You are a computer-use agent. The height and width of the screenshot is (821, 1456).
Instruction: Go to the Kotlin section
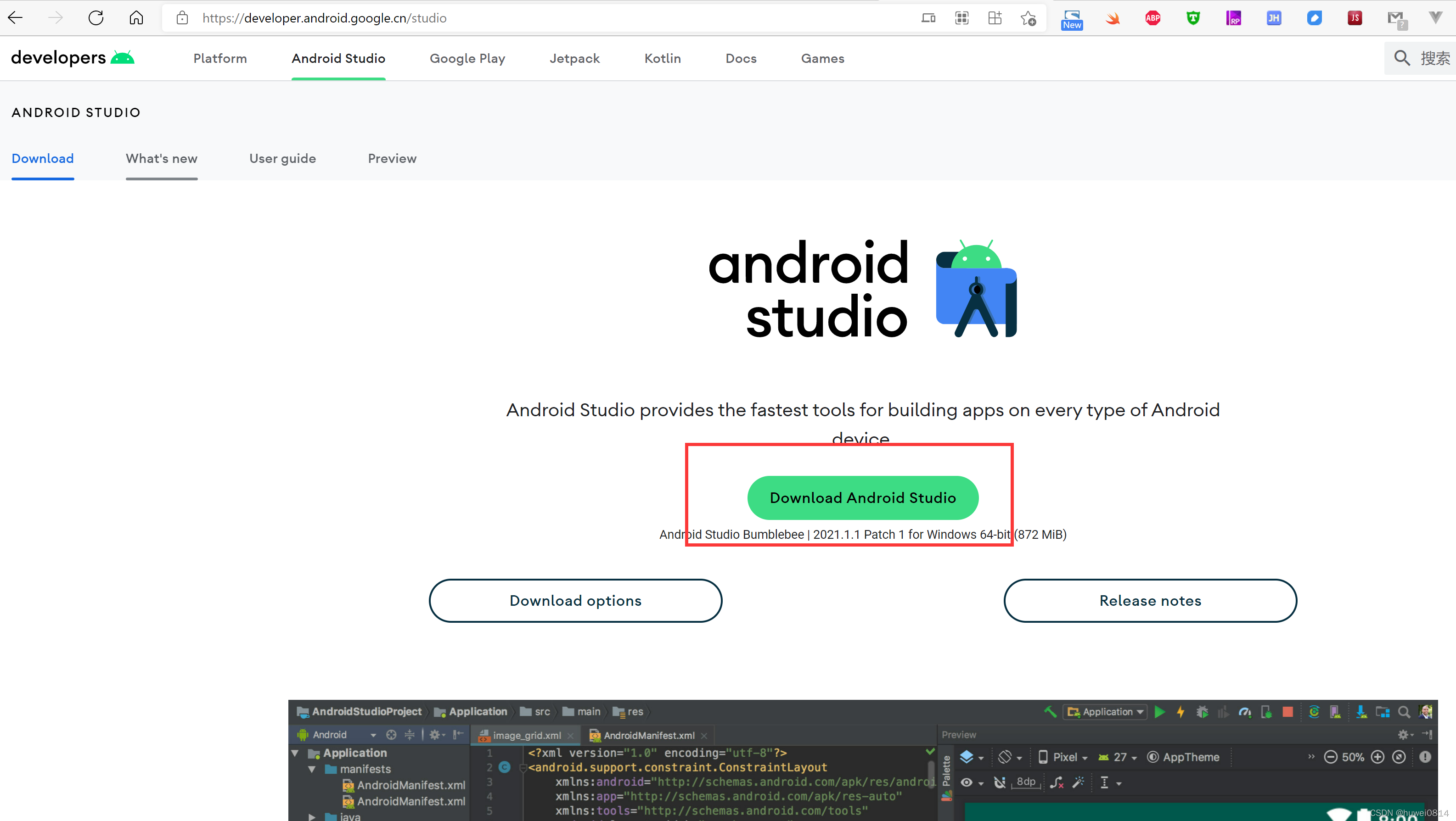pos(663,58)
